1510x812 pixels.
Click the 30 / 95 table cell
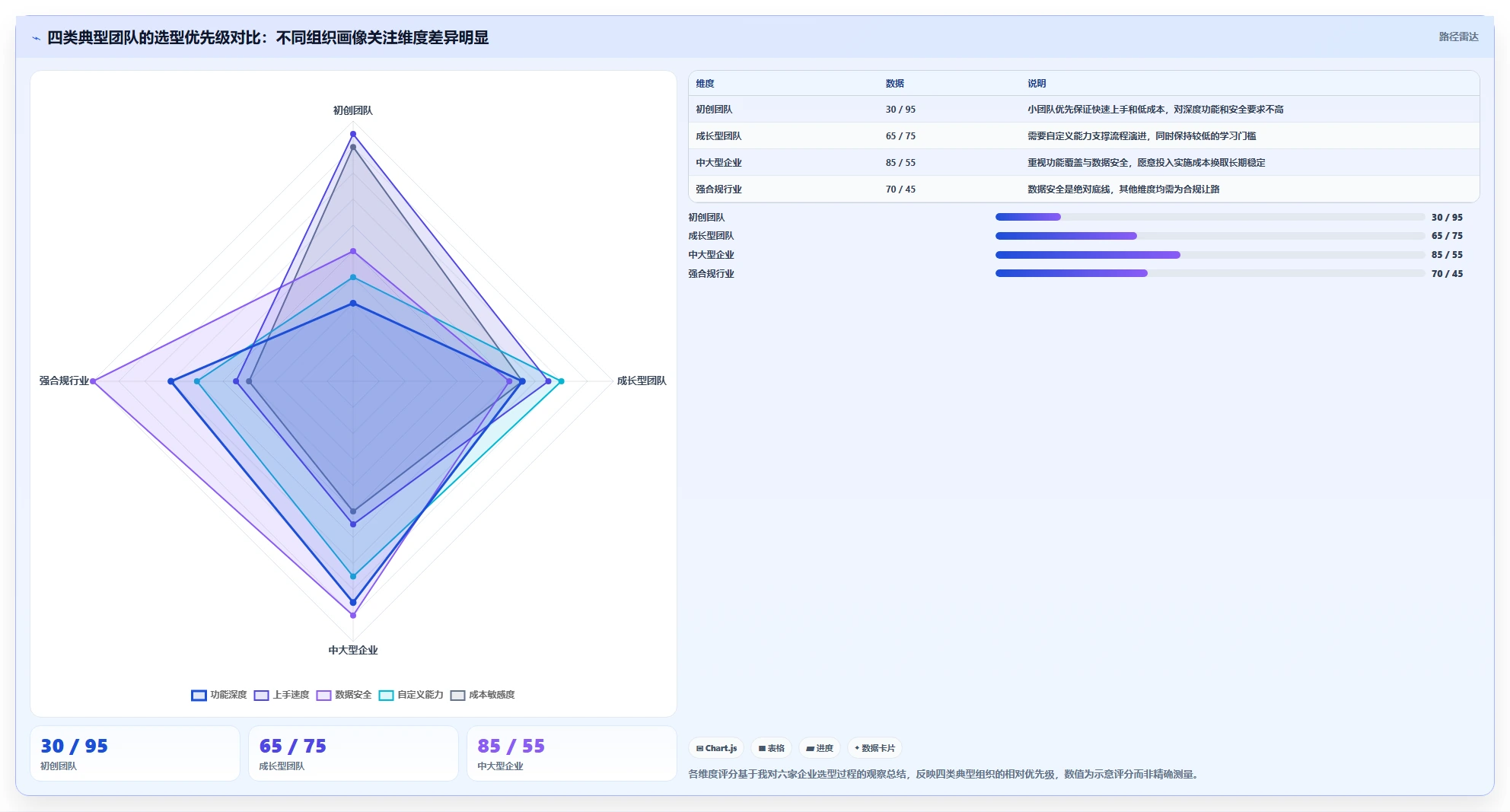point(900,110)
